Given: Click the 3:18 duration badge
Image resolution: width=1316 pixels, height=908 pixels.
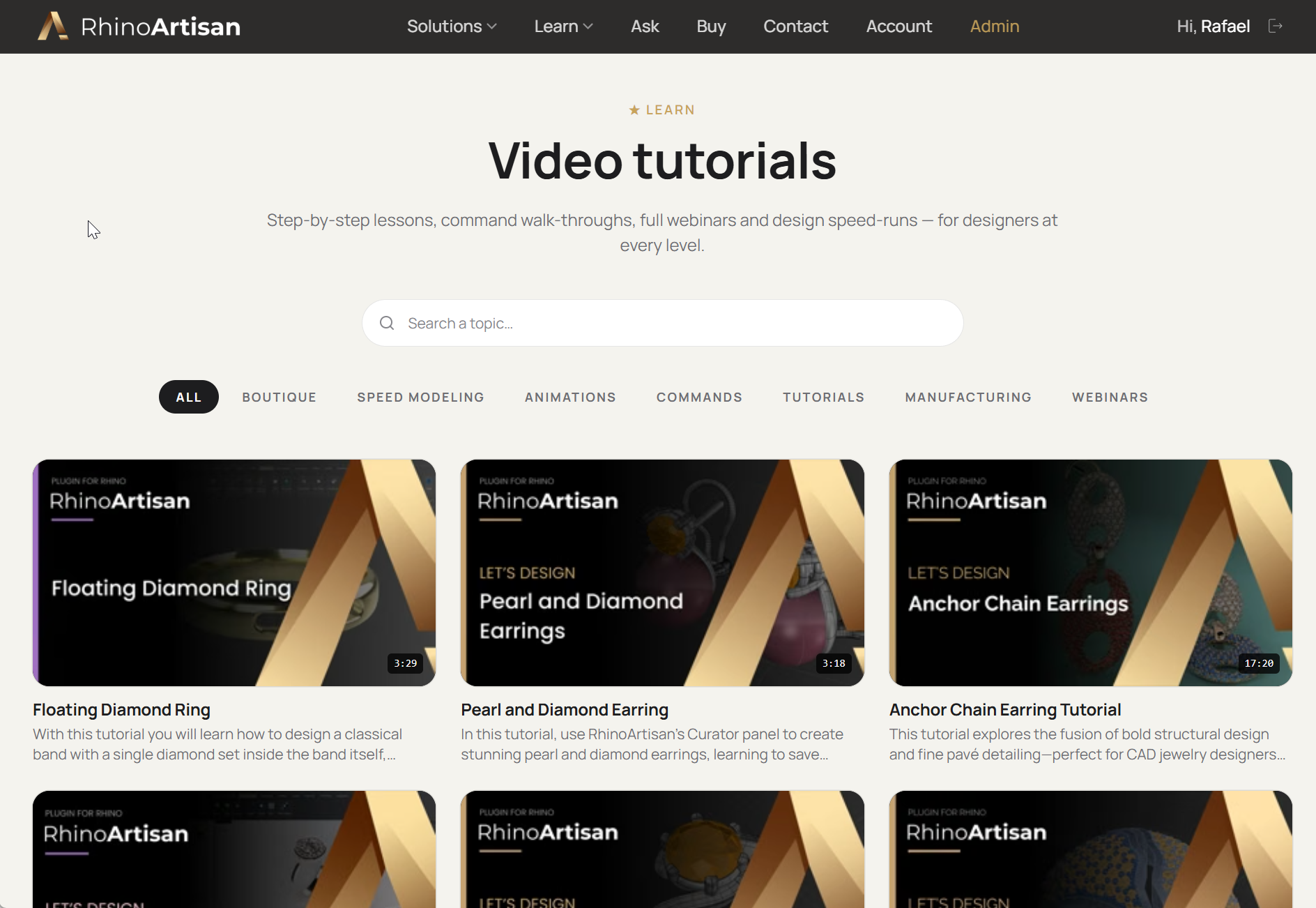Looking at the screenshot, I should pos(834,663).
